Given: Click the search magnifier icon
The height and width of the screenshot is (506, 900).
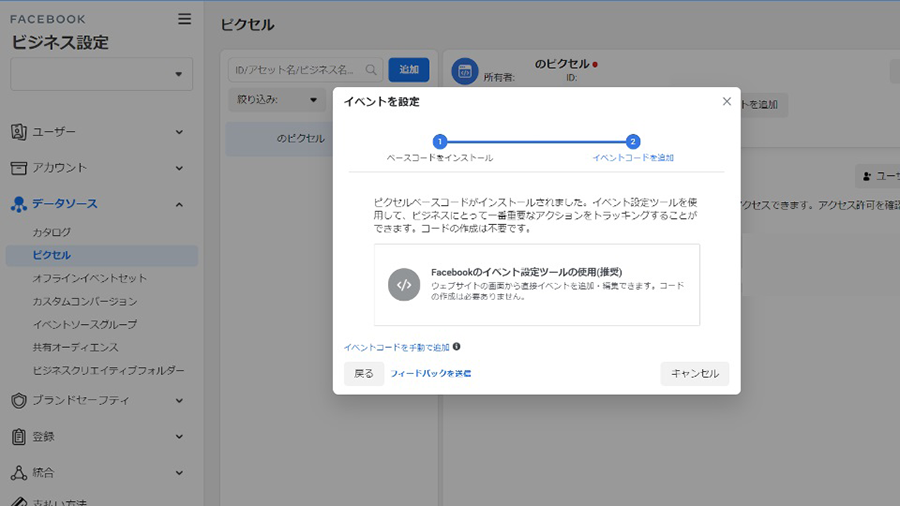Looking at the screenshot, I should tap(371, 69).
